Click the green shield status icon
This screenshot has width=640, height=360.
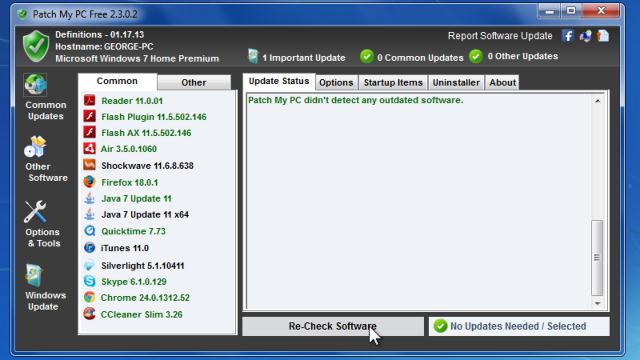pos(36,46)
